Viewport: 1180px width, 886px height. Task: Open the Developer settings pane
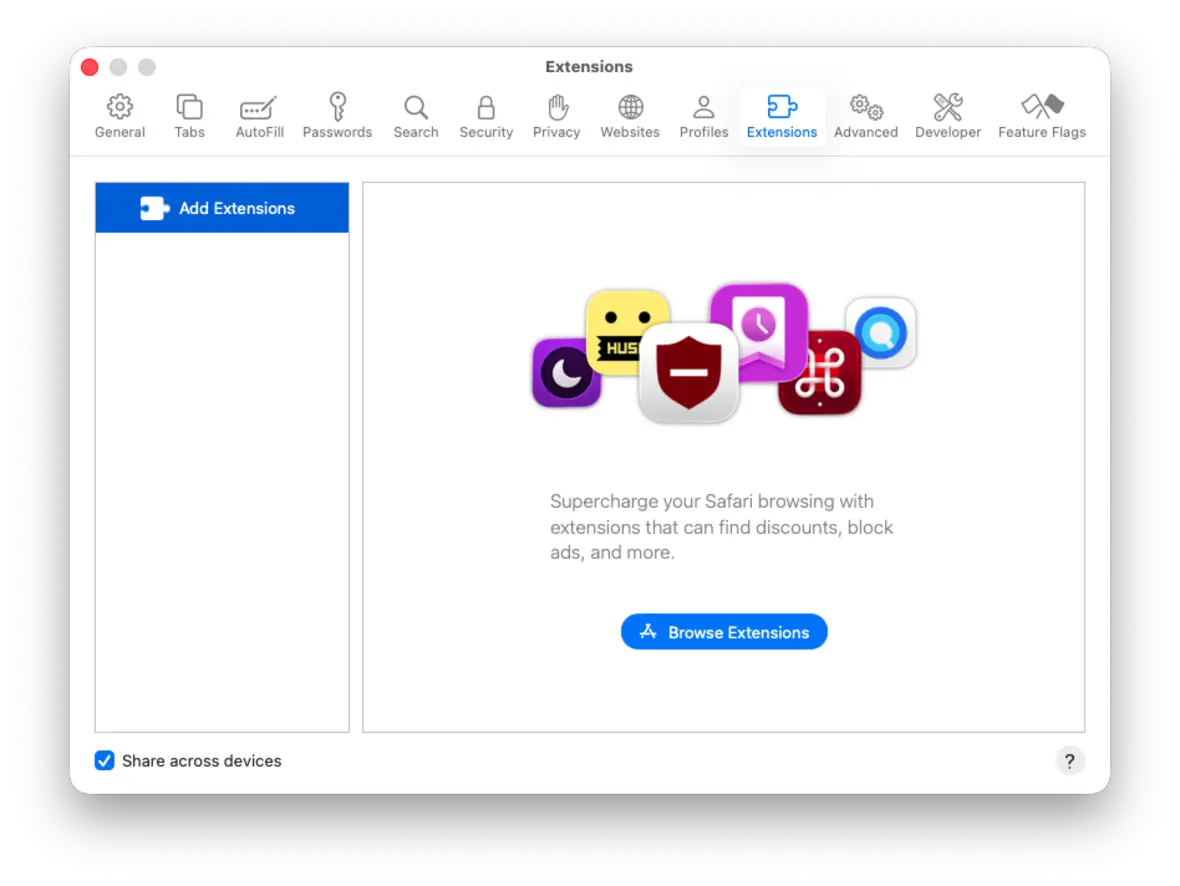pyautogui.click(x=947, y=115)
